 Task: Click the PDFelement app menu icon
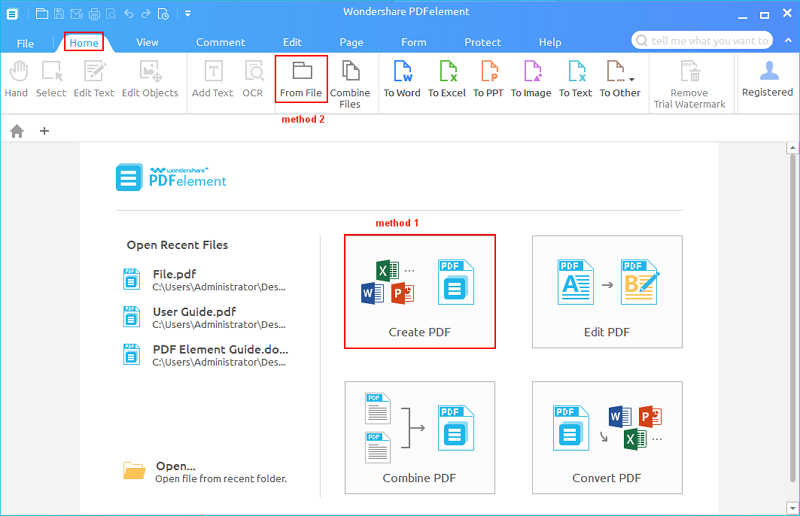pos(12,14)
